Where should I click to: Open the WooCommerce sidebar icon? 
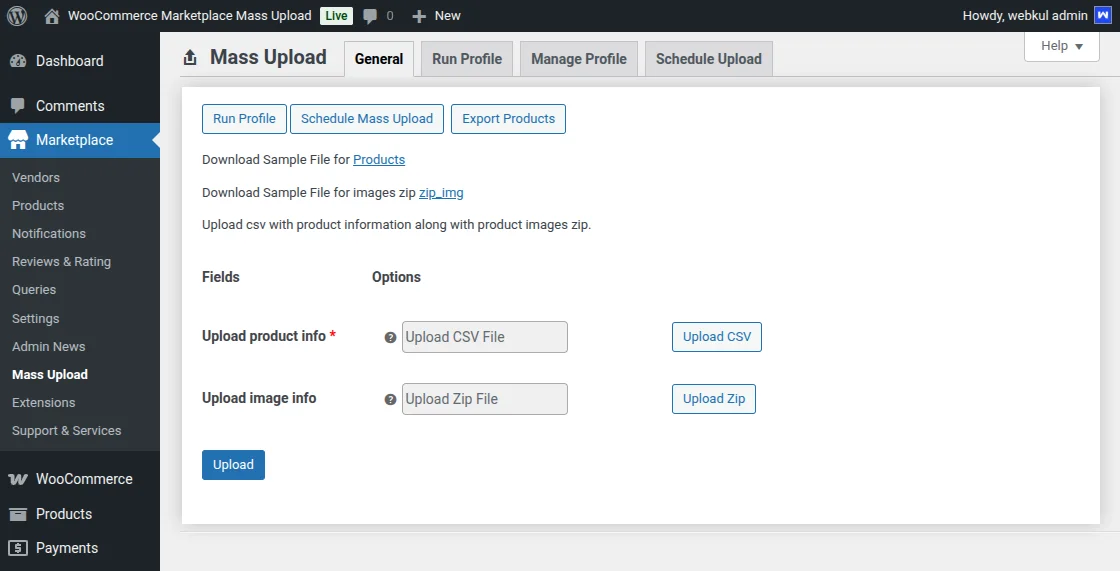(18, 479)
